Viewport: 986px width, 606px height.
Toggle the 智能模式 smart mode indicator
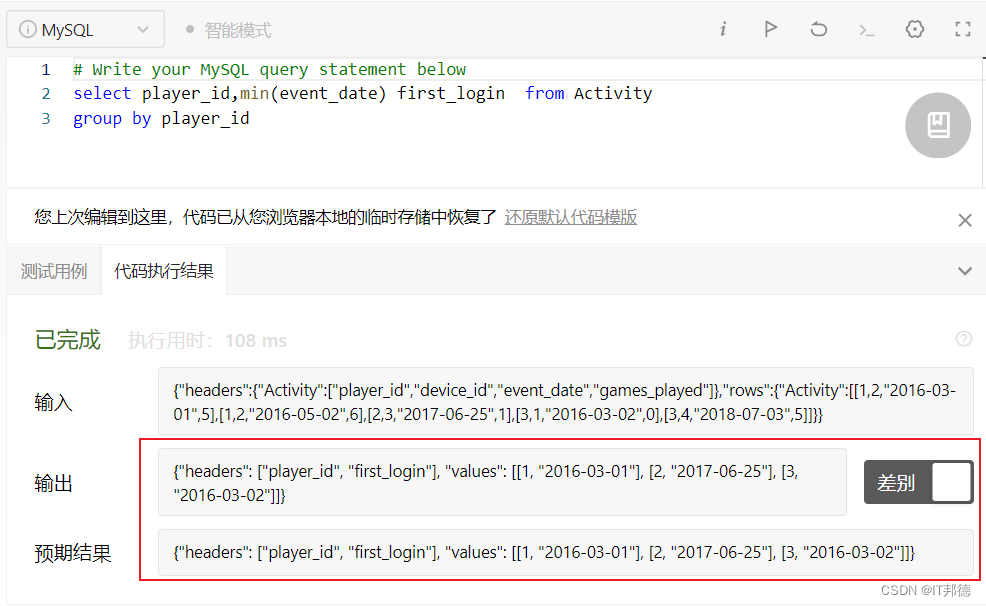[229, 30]
